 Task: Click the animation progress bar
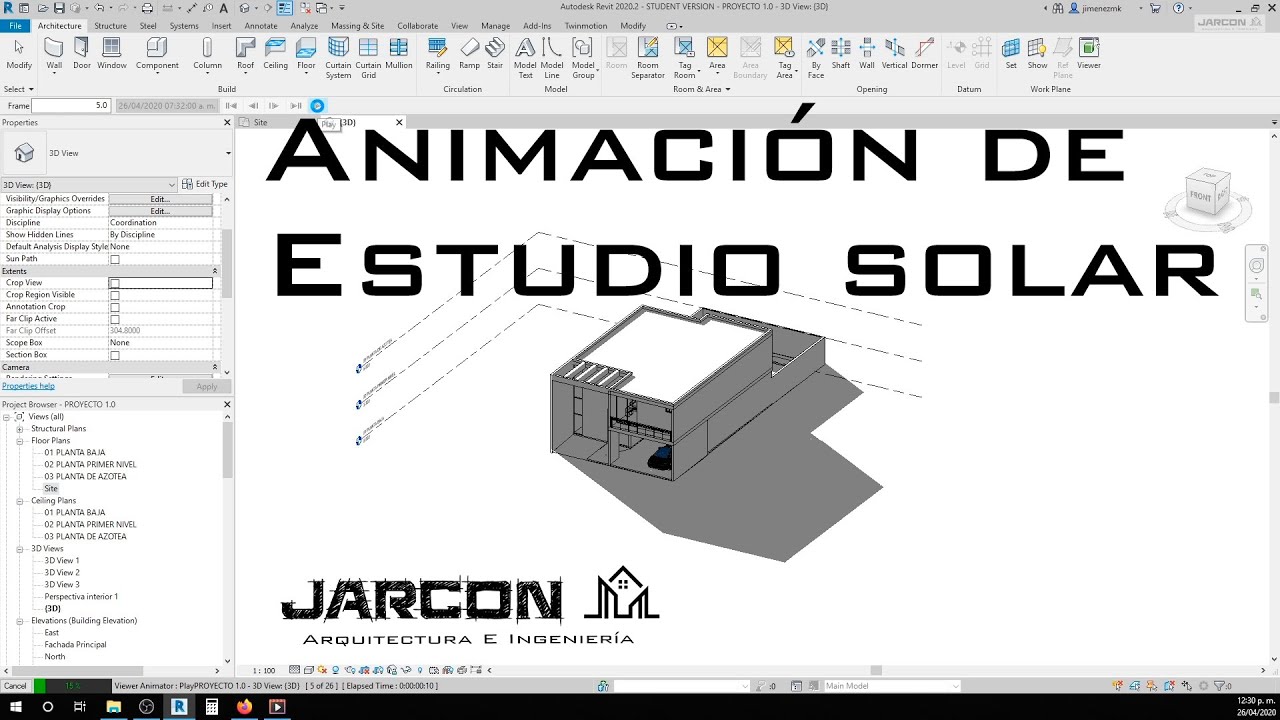coord(72,686)
